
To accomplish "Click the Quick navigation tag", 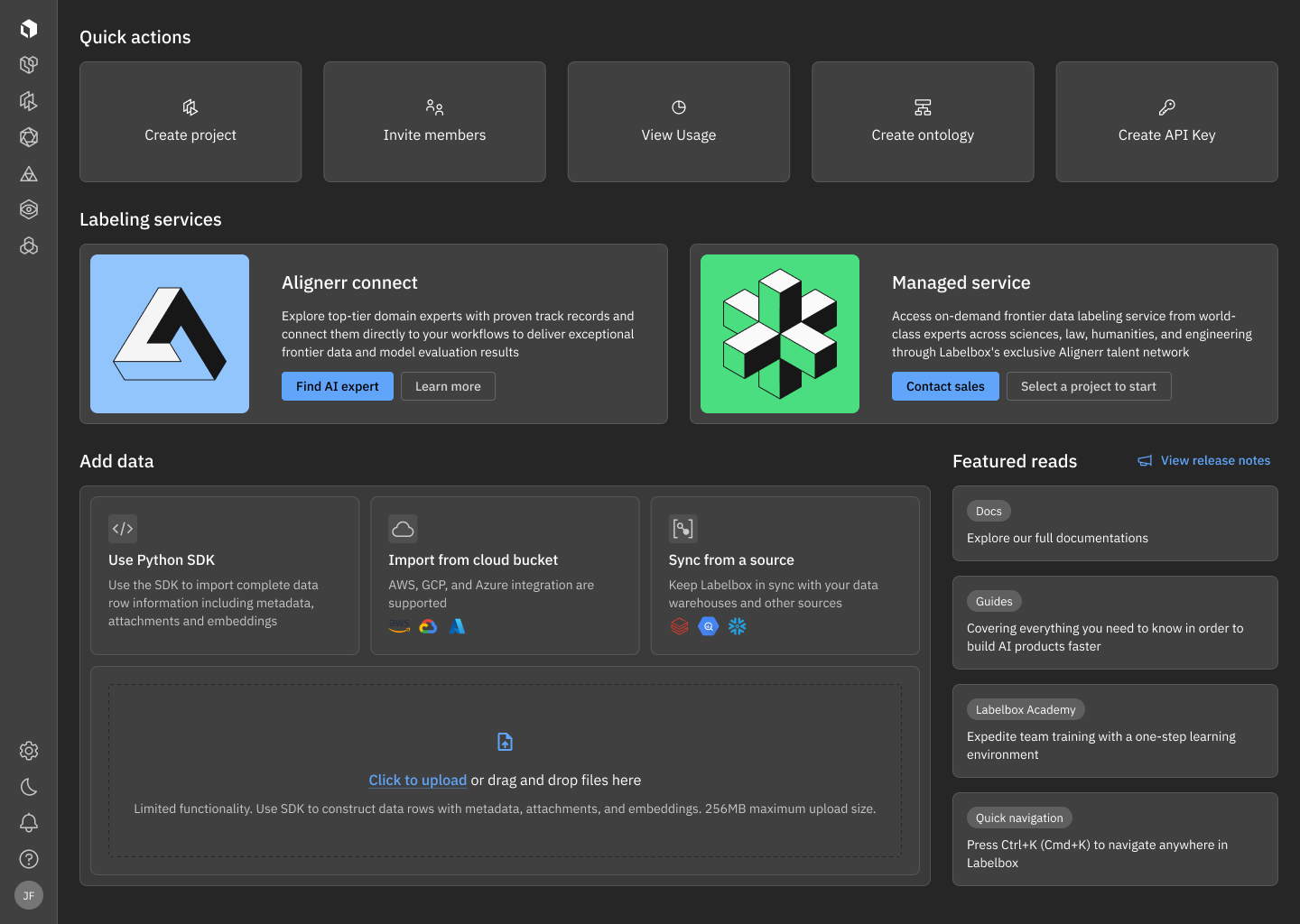I will point(1019,818).
